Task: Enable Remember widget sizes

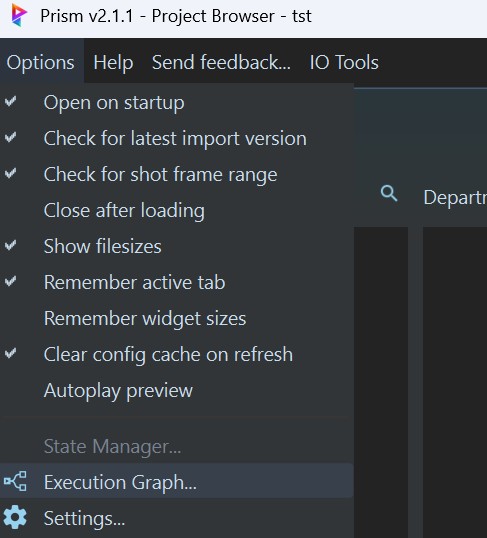Action: (x=177, y=318)
